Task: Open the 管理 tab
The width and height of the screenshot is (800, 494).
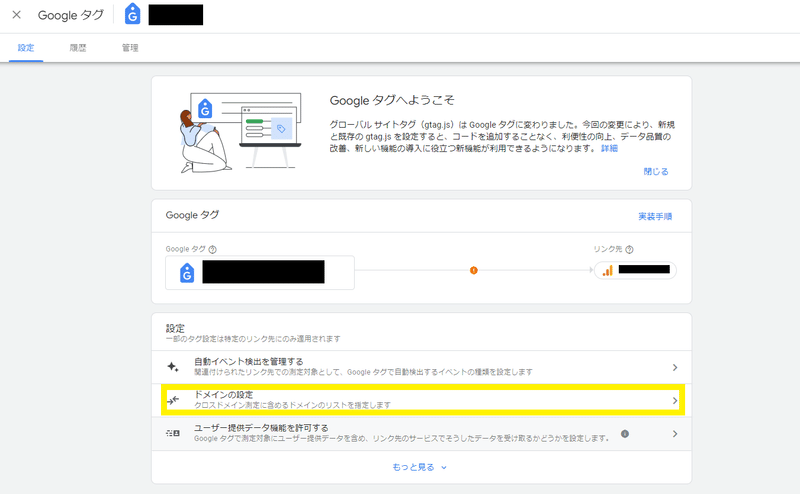Action: (130, 48)
